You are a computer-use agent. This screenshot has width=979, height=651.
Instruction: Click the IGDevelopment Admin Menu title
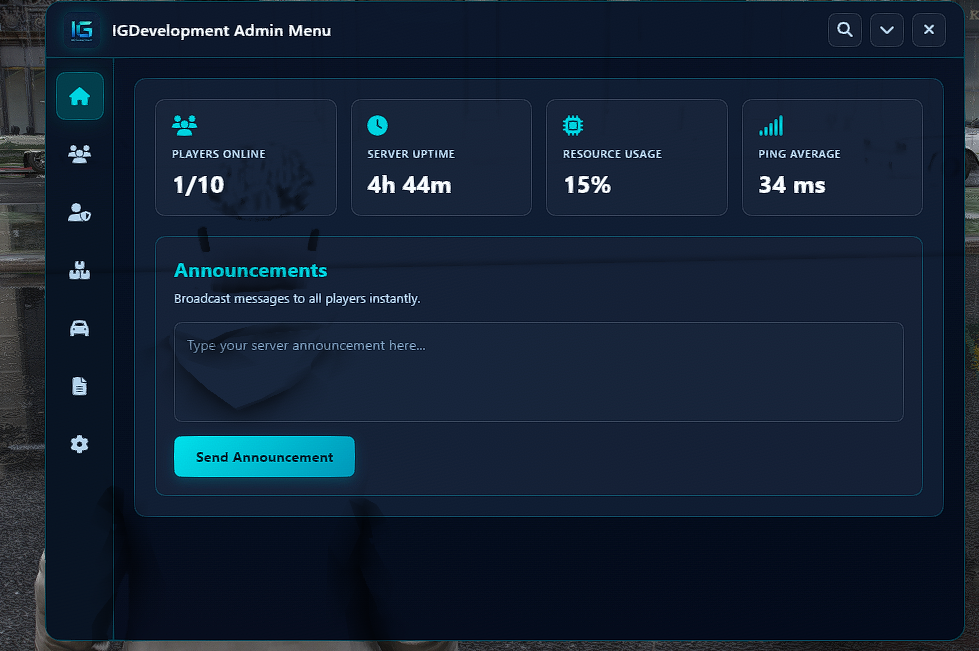(x=222, y=31)
